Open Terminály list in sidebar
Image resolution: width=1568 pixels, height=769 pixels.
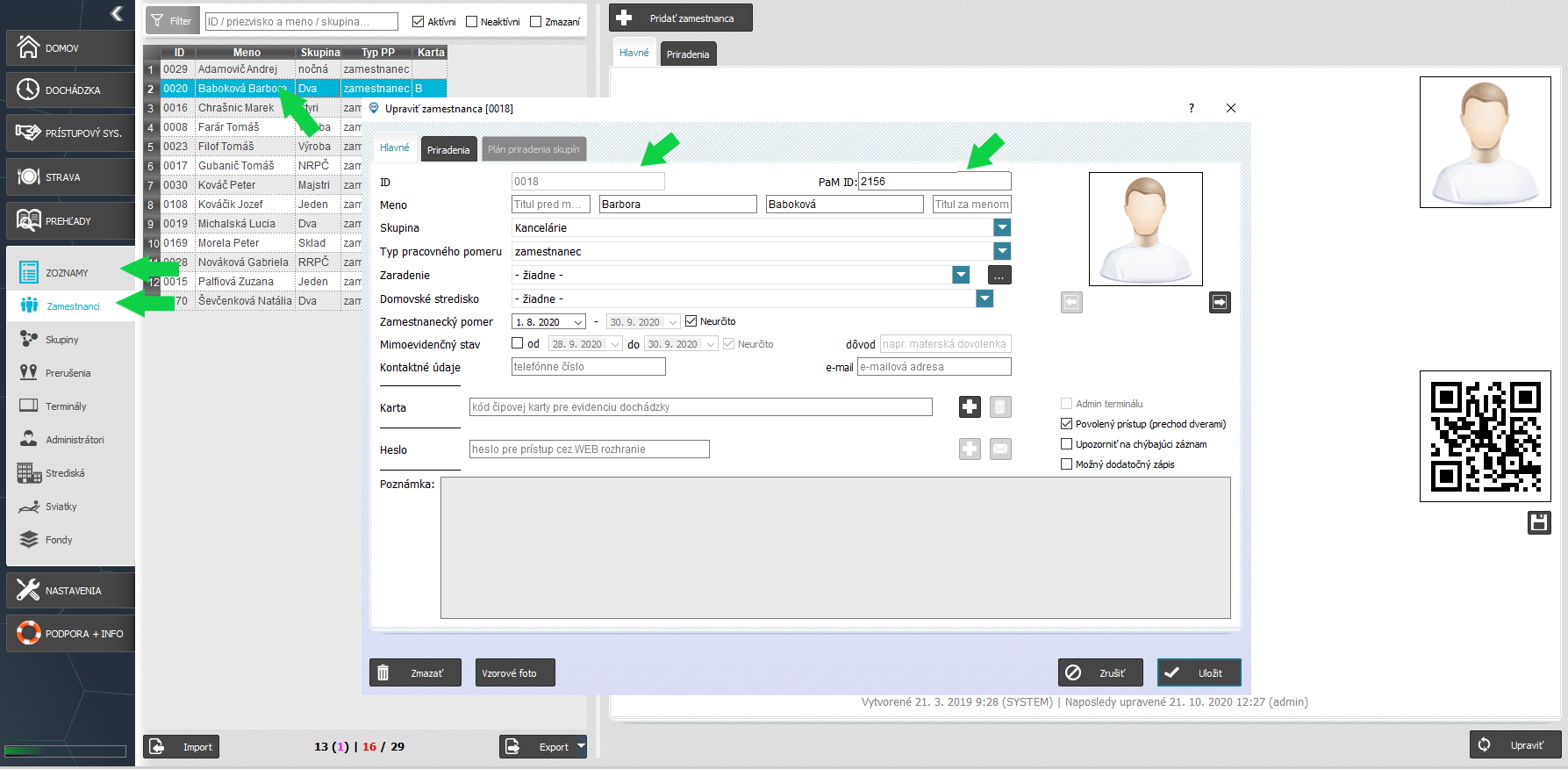click(x=66, y=406)
